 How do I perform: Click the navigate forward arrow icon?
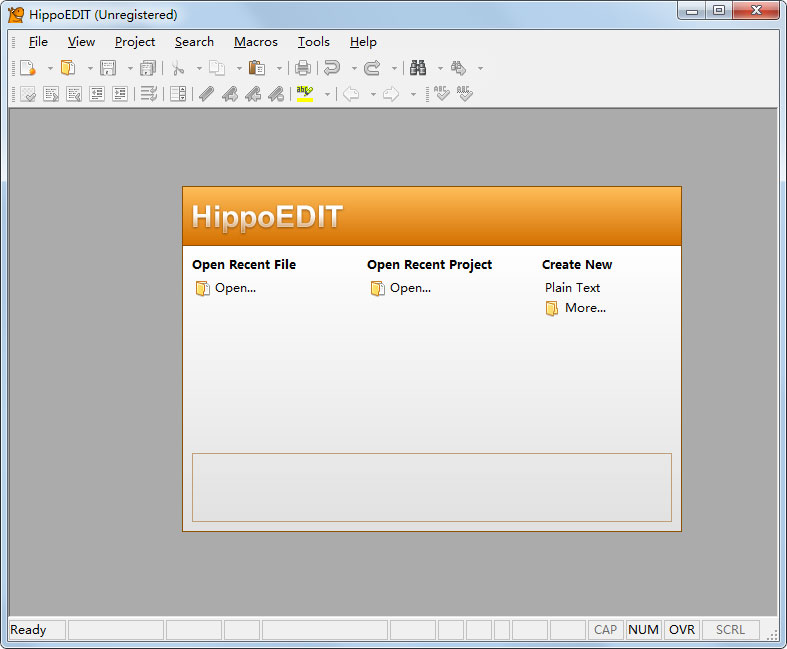(391, 94)
